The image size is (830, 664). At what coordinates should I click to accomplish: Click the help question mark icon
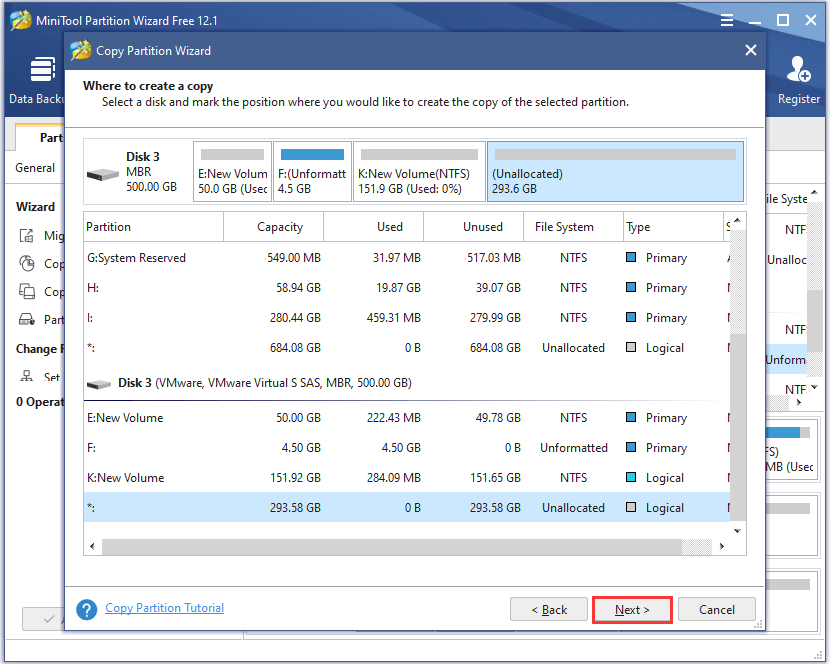coord(86,609)
